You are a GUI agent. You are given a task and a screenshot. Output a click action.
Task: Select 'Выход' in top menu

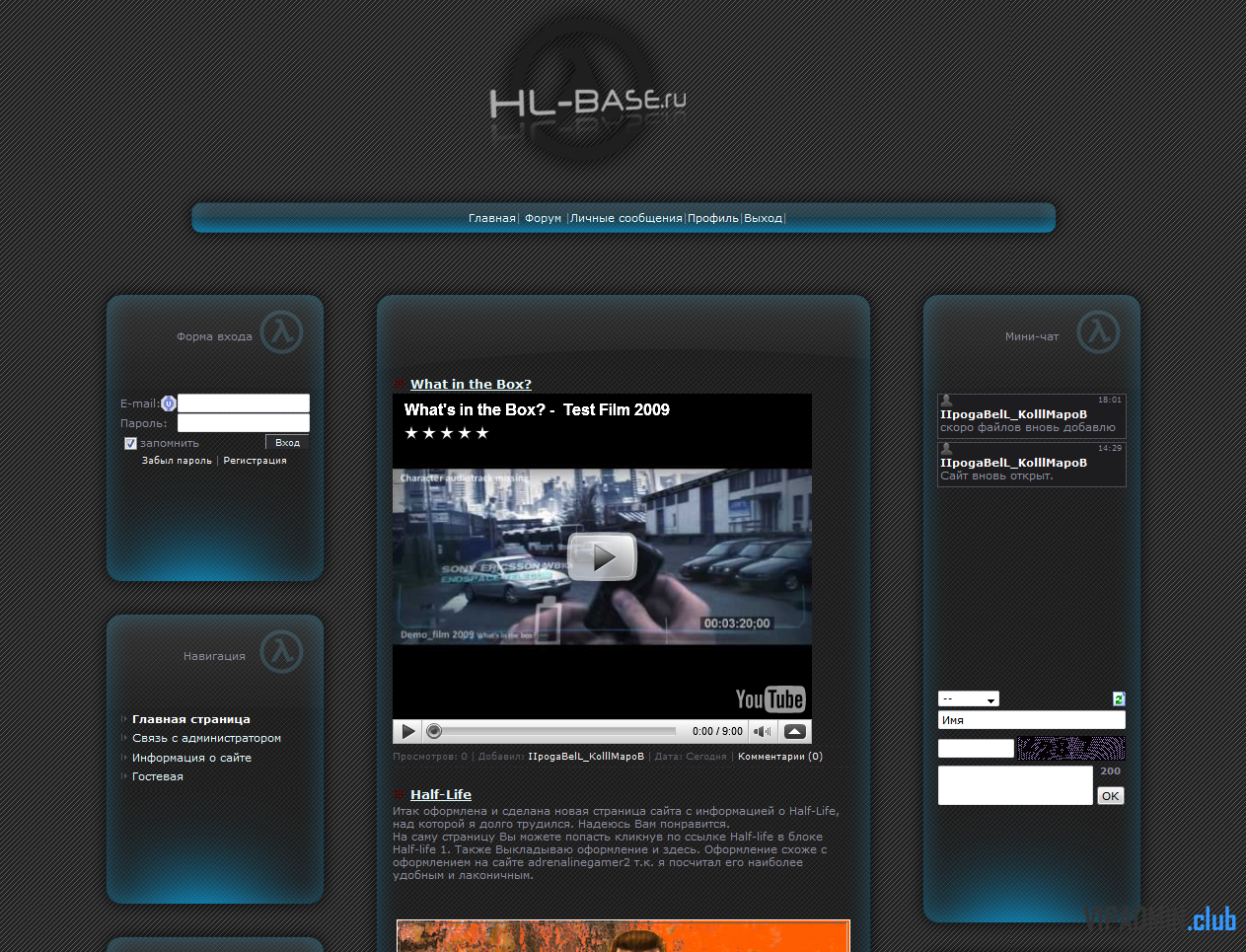(763, 218)
